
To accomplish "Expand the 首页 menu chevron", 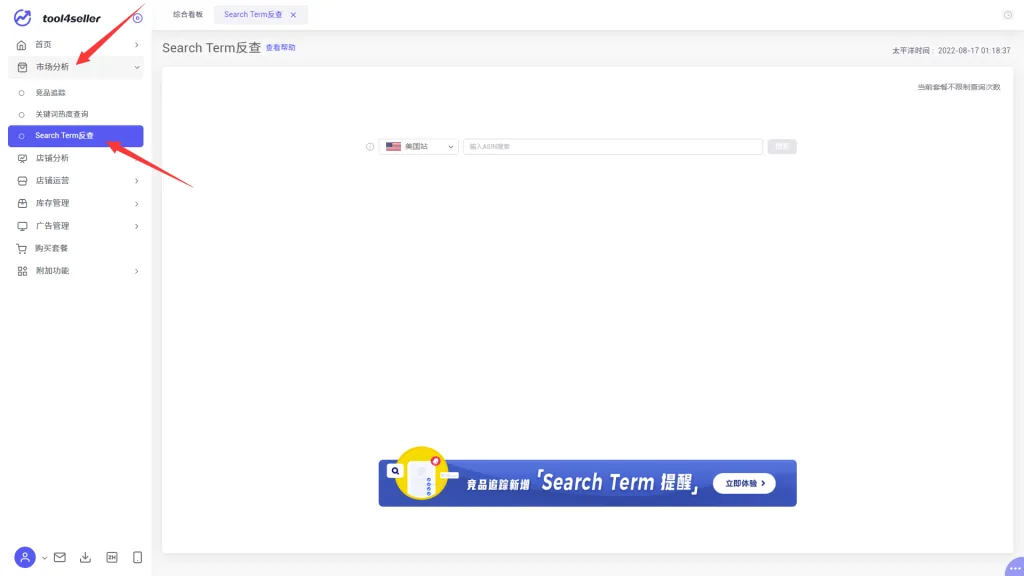I will click(x=136, y=45).
